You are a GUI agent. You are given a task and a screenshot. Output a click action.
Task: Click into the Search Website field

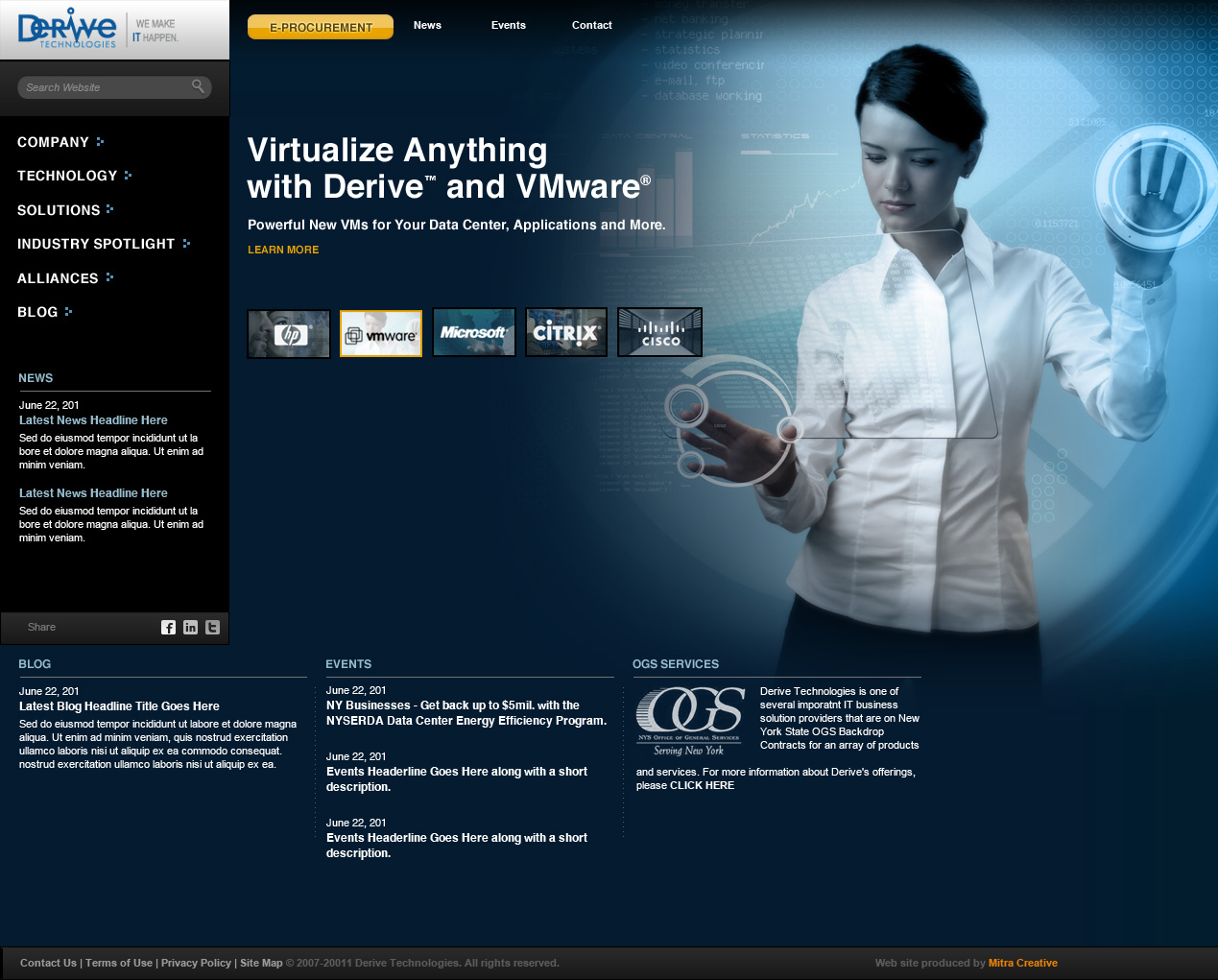point(101,87)
